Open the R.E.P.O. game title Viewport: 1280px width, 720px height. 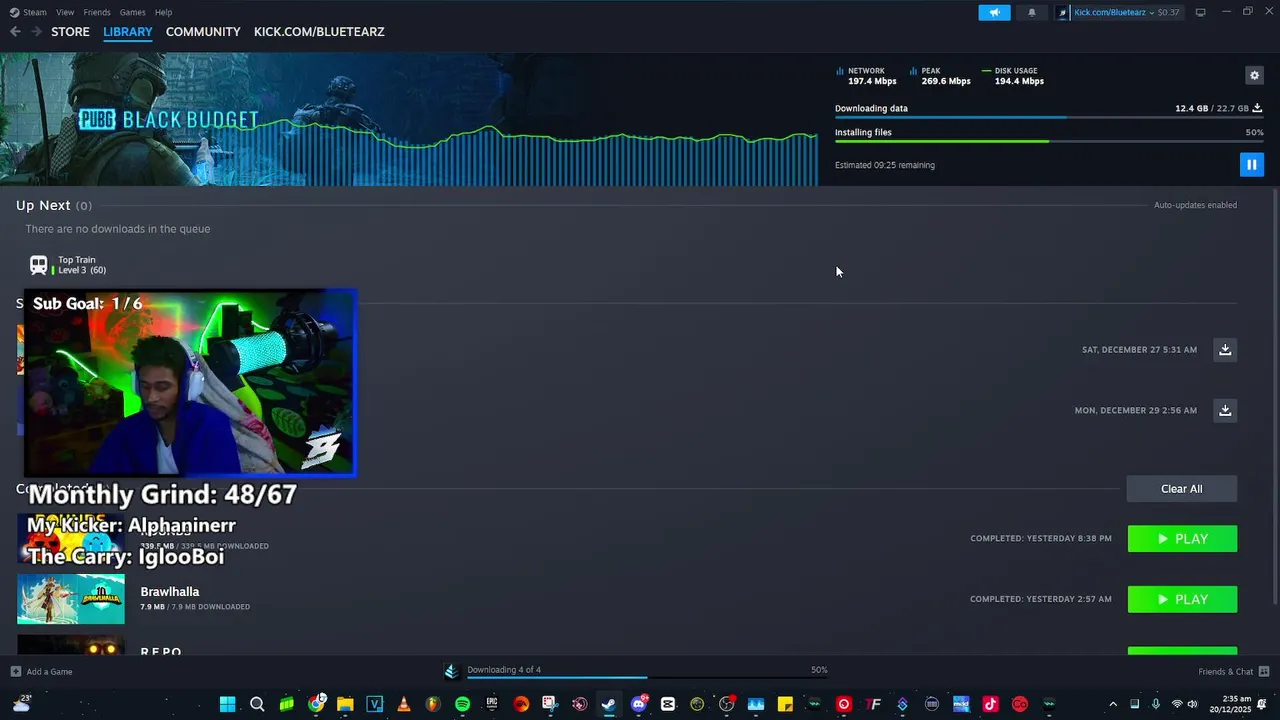[161, 651]
